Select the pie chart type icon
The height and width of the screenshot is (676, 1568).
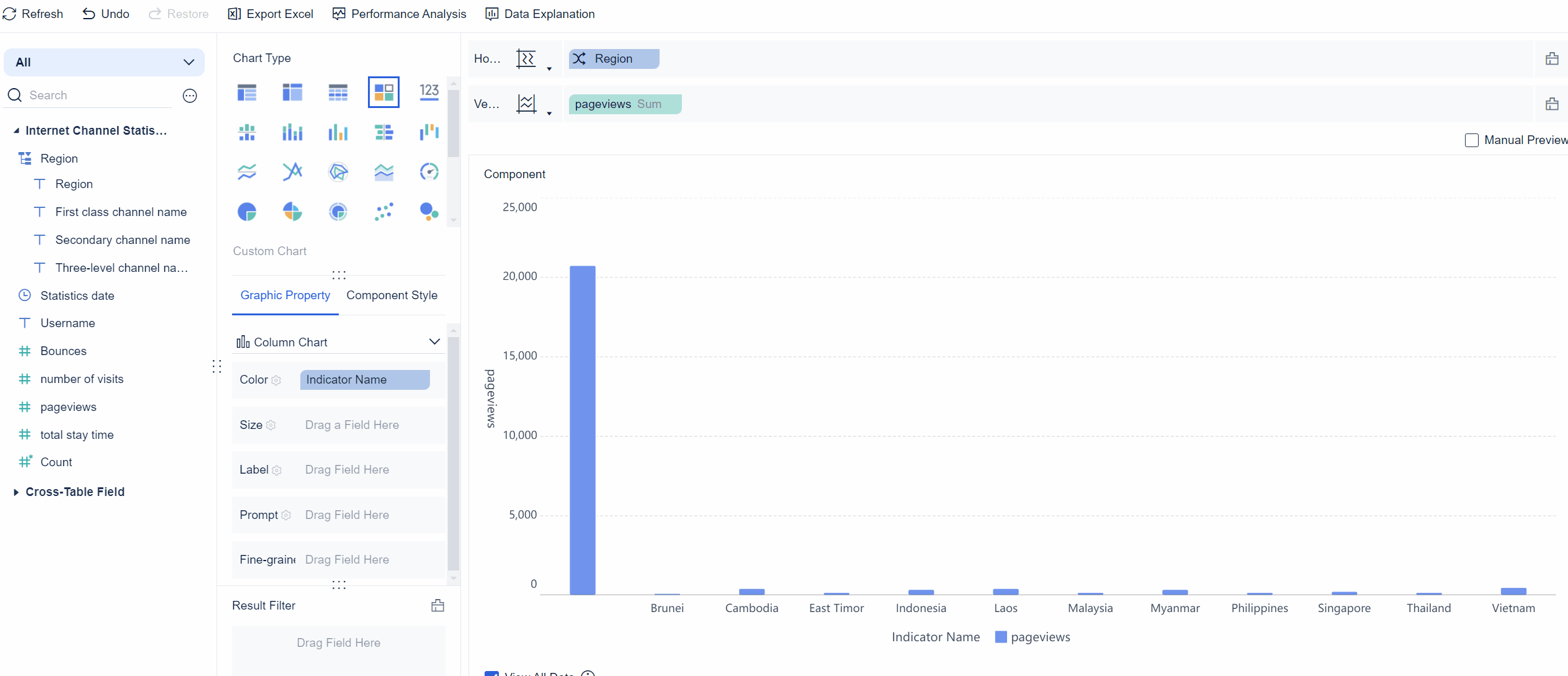247,212
